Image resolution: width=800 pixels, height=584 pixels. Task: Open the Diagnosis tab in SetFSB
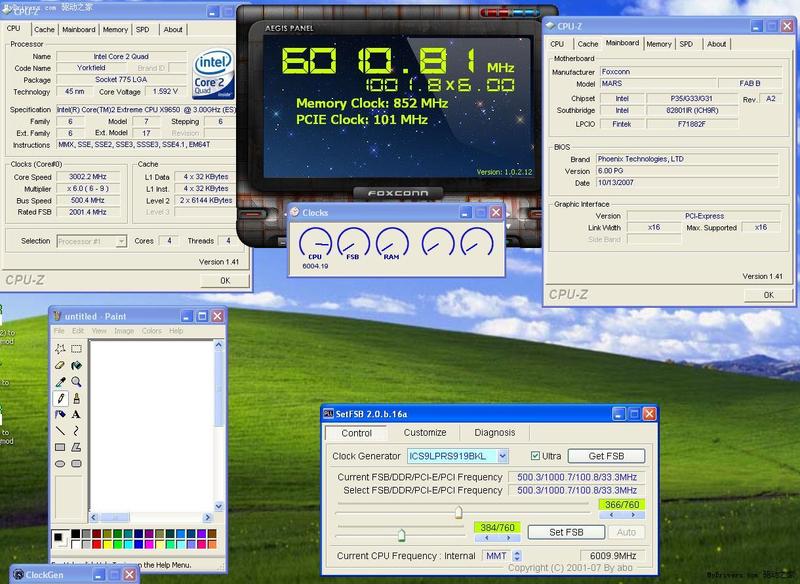(x=494, y=433)
